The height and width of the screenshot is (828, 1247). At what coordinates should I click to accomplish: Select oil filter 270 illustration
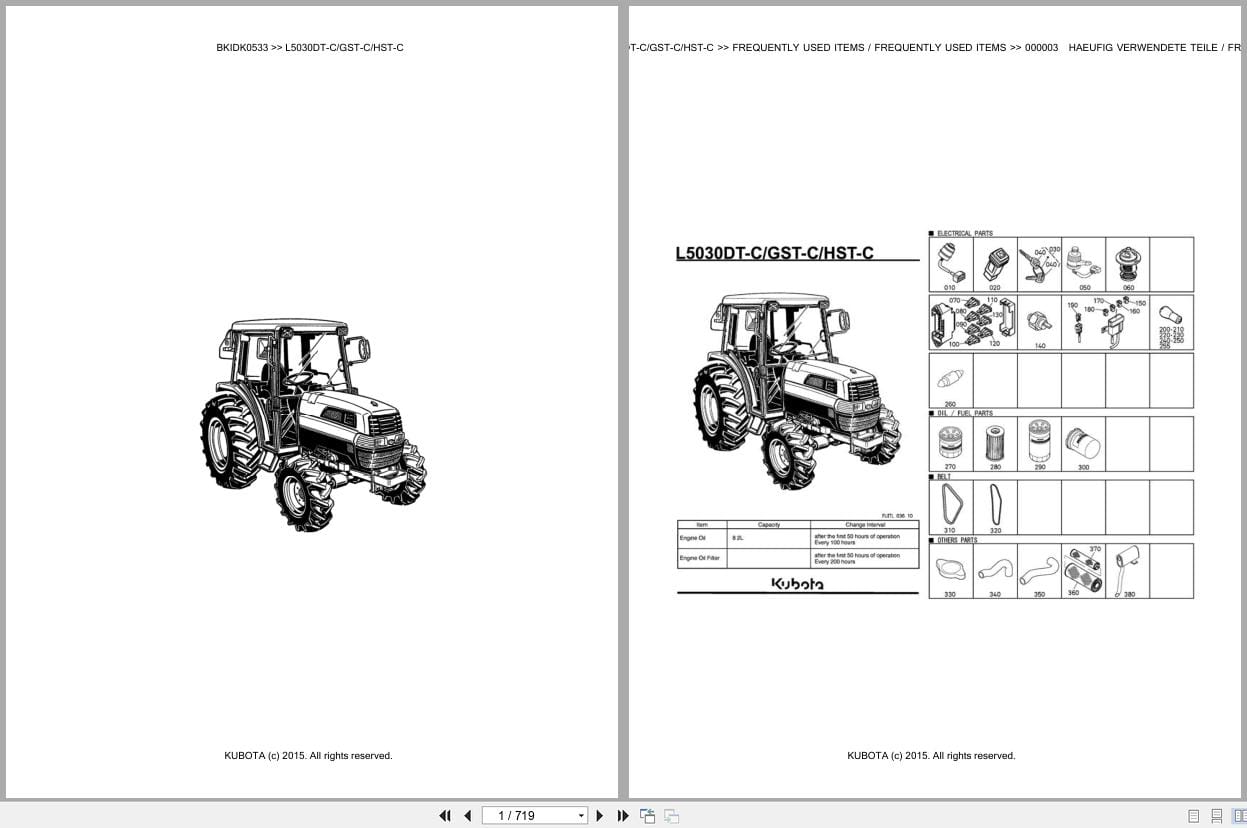click(950, 441)
